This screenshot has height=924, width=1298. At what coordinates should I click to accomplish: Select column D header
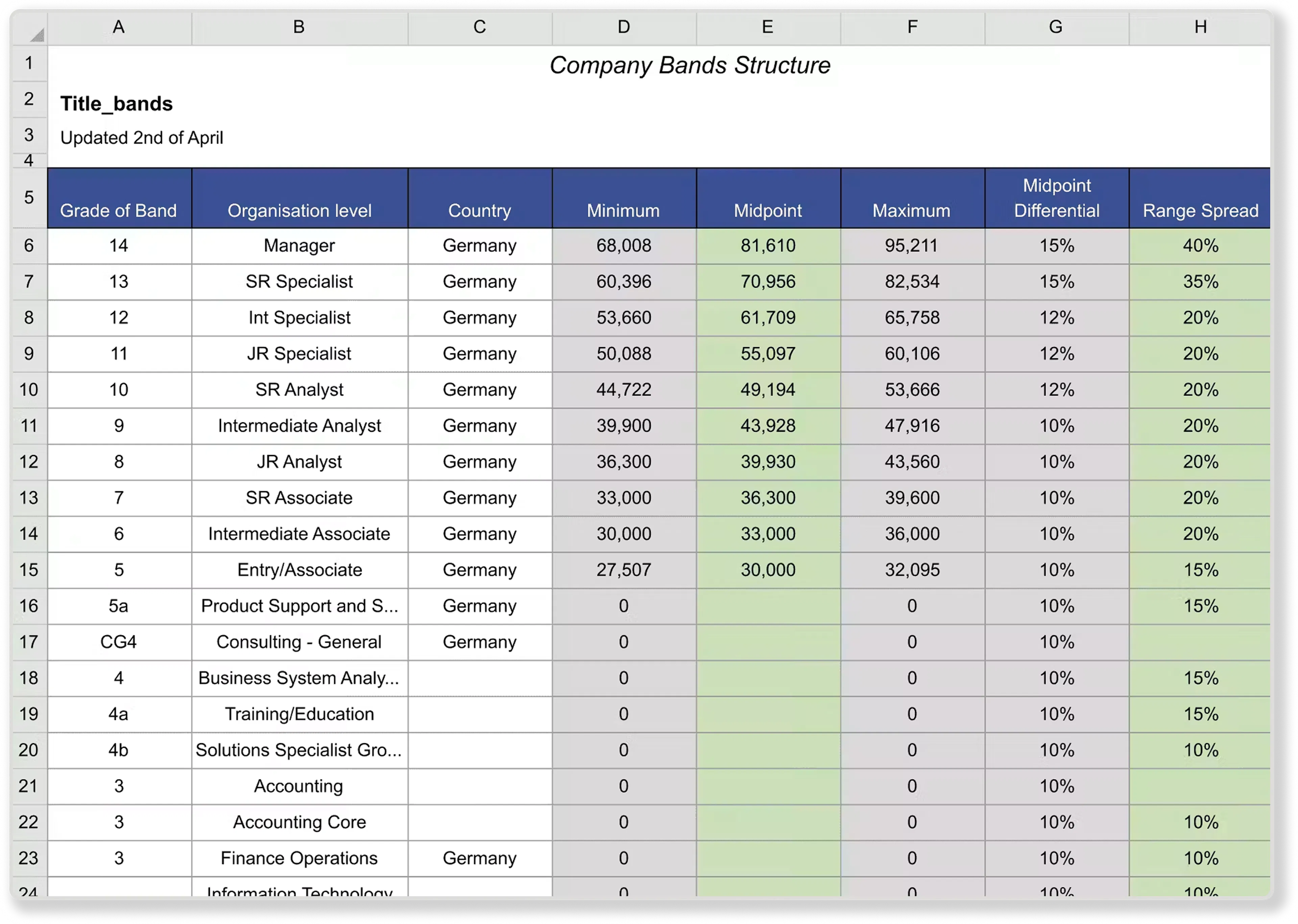[624, 27]
